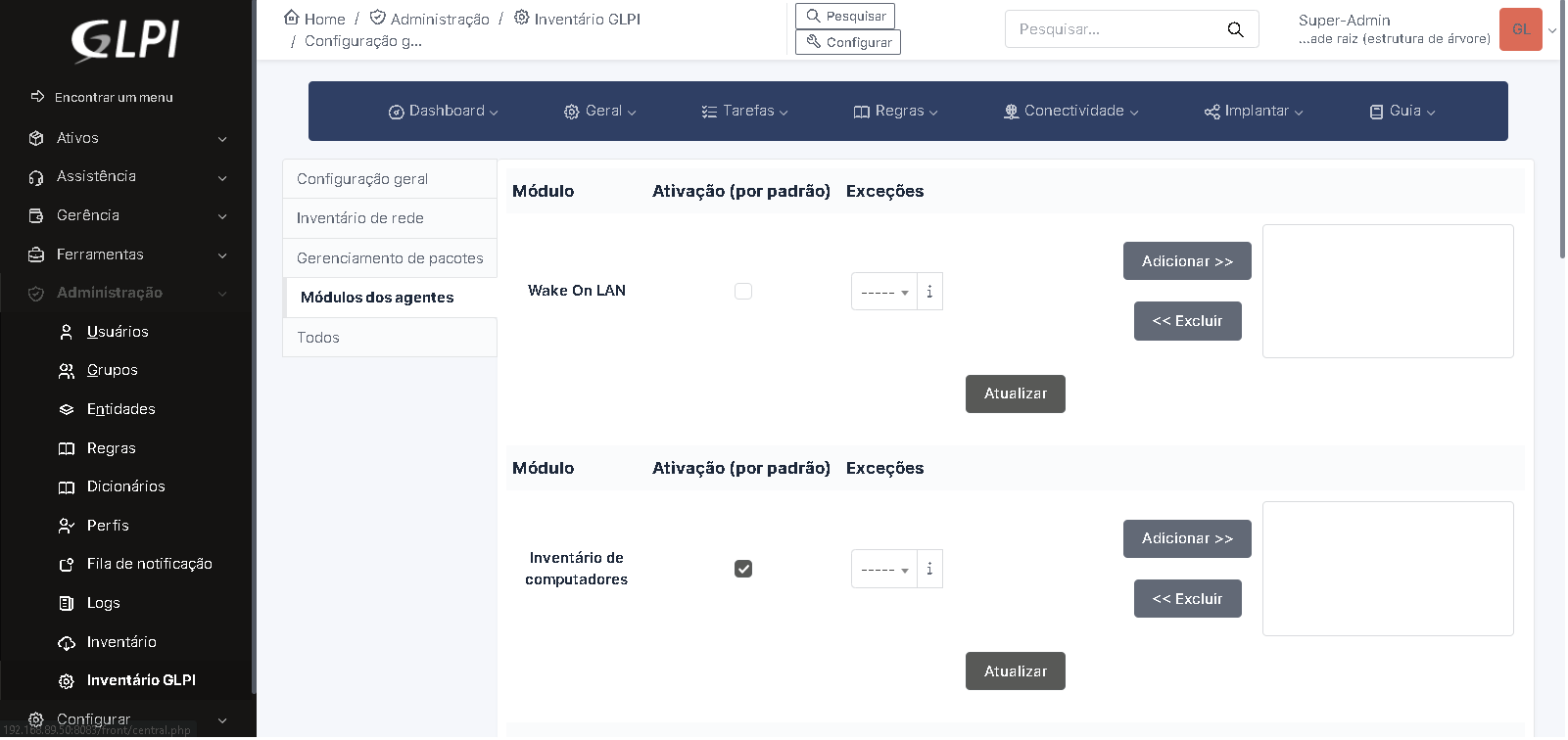1568x740 pixels.
Task: Click the Usuários person icon
Action: 67,332
